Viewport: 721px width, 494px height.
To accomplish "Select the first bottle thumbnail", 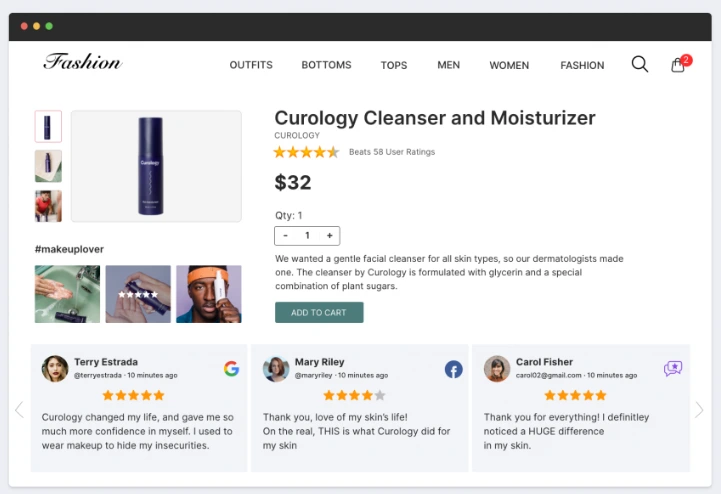I will click(x=48, y=126).
